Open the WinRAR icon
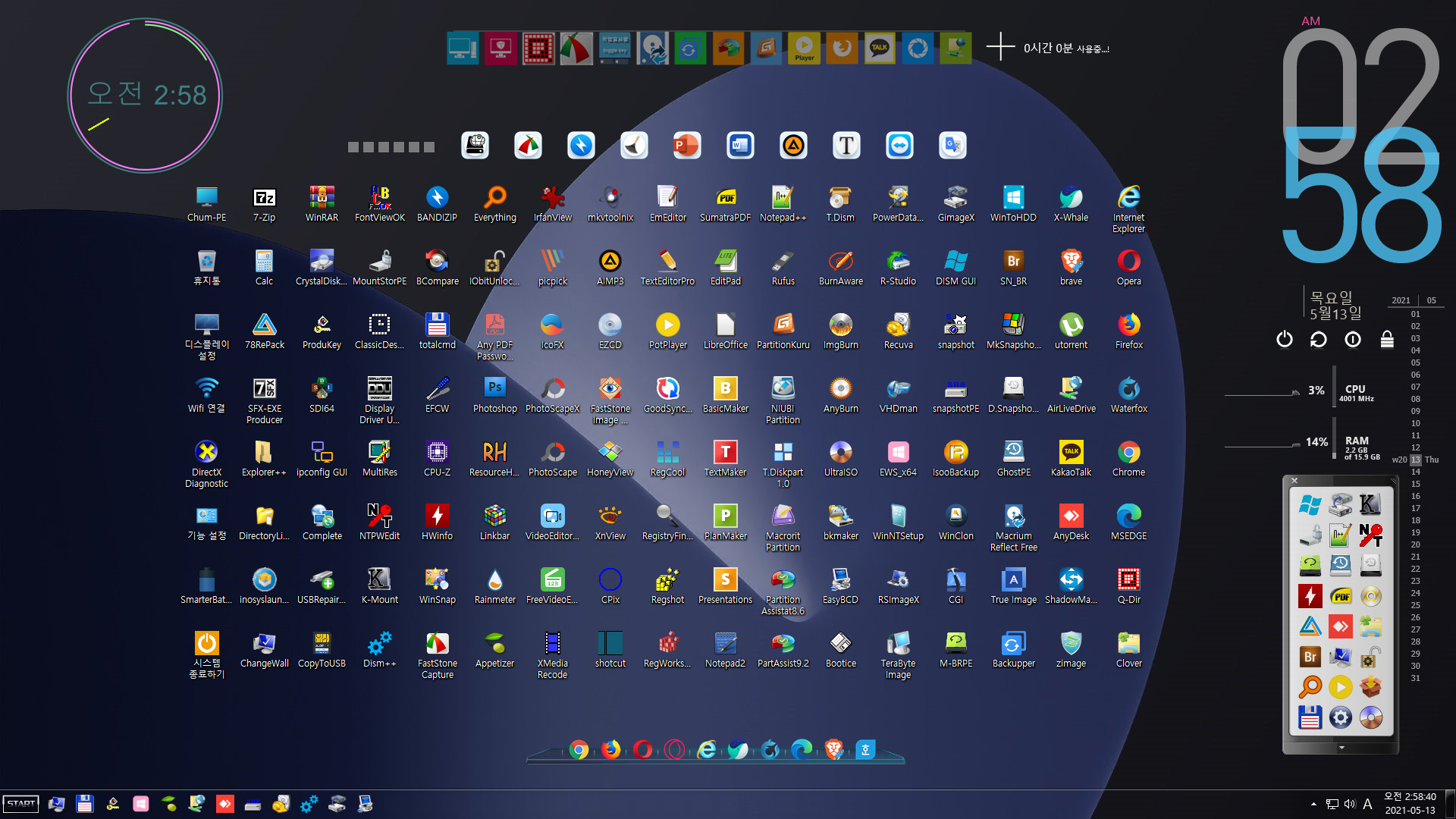Viewport: 1456px width, 819px height. pyautogui.click(x=322, y=203)
